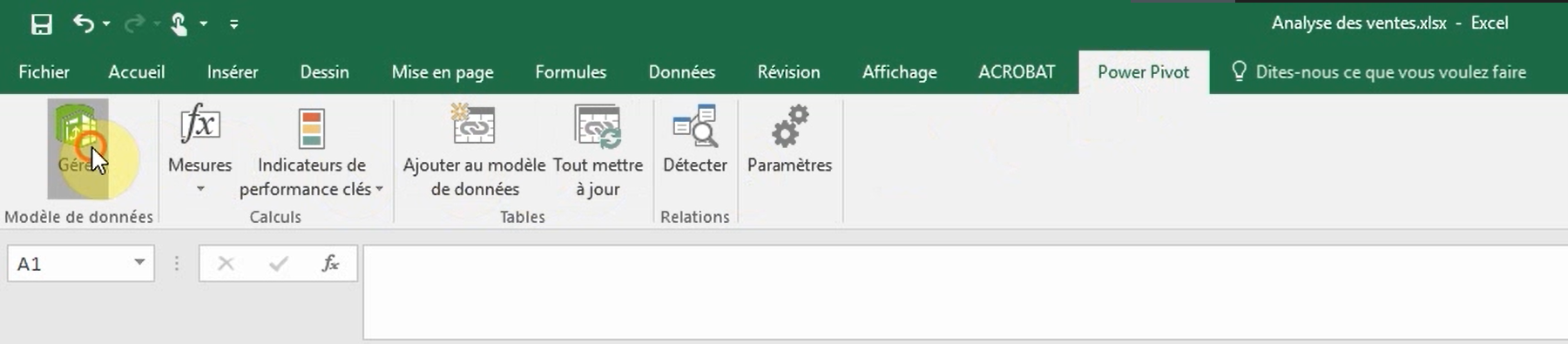Click the Détecter relations icon
Screen dimensions: 1568x344
tap(694, 126)
